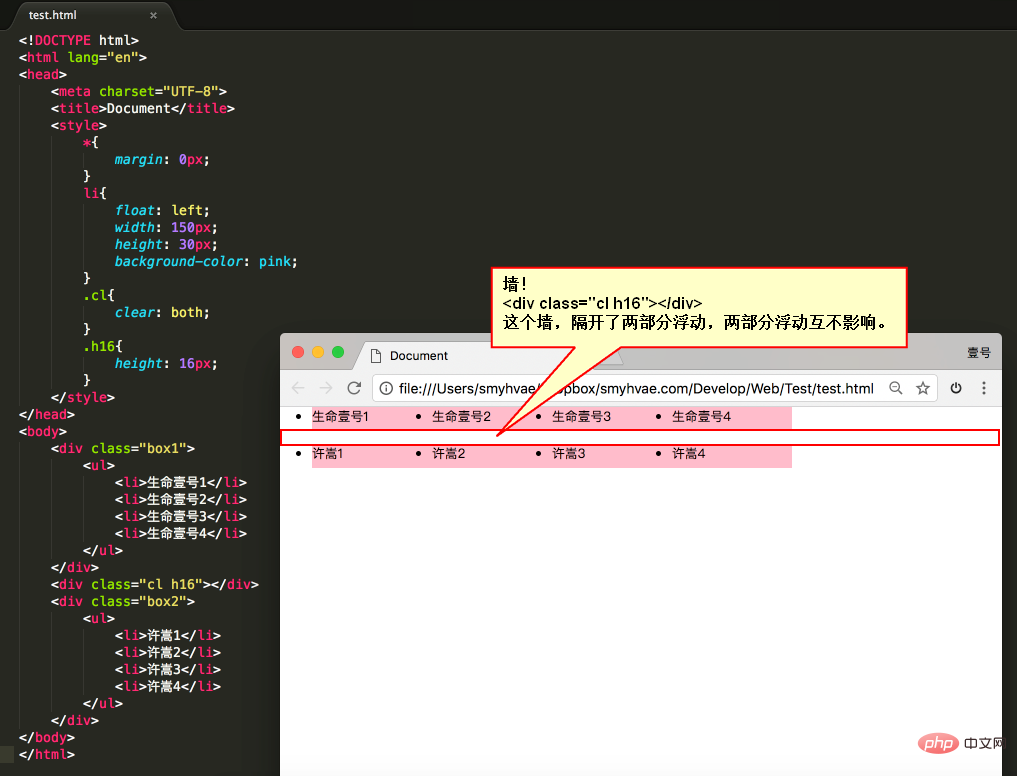This screenshot has width=1017, height=776.
Task: Bookmark this page with the star icon
Action: point(923,388)
